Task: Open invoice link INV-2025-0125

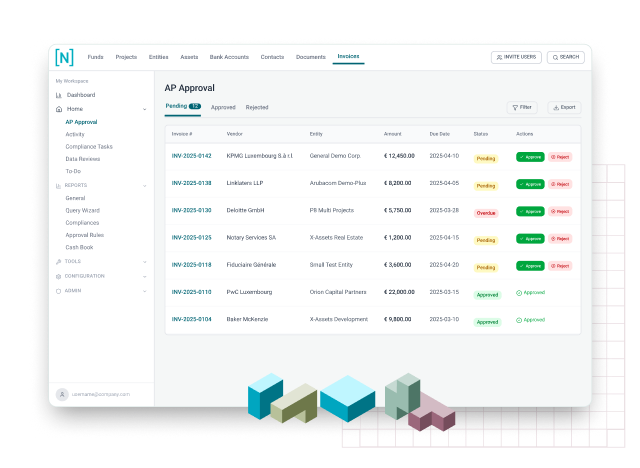Action: click(191, 237)
